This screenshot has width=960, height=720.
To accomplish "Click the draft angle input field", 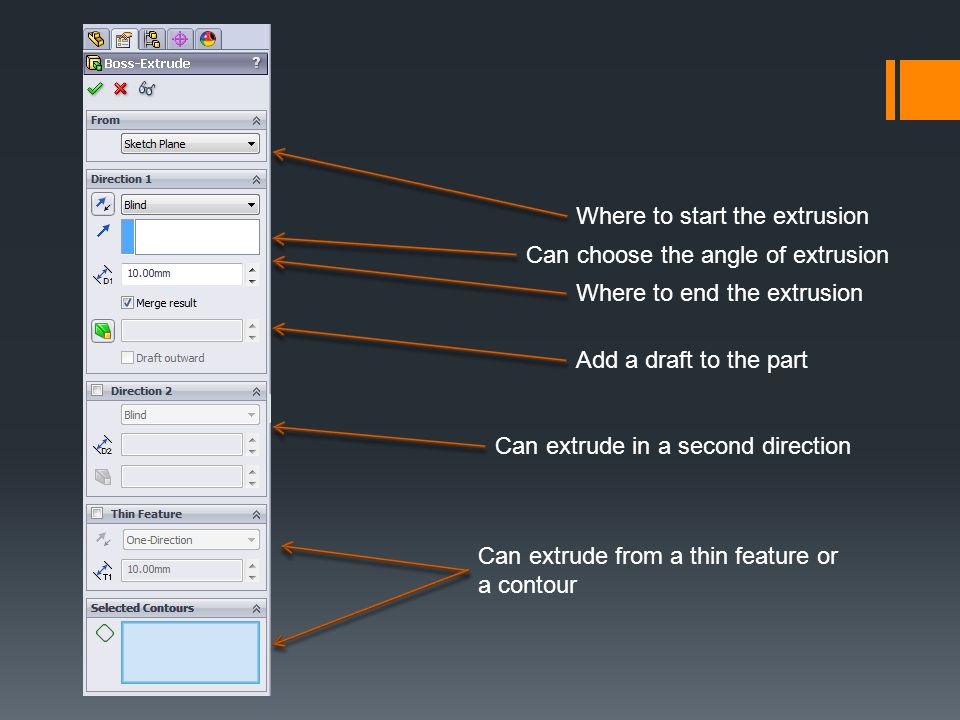I will pos(182,331).
